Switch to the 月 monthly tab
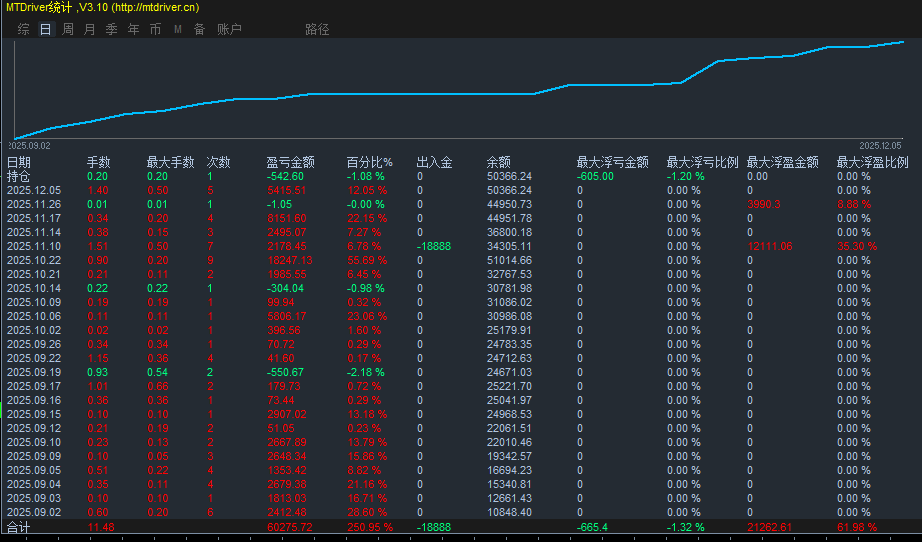This screenshot has width=922, height=542. pos(89,29)
